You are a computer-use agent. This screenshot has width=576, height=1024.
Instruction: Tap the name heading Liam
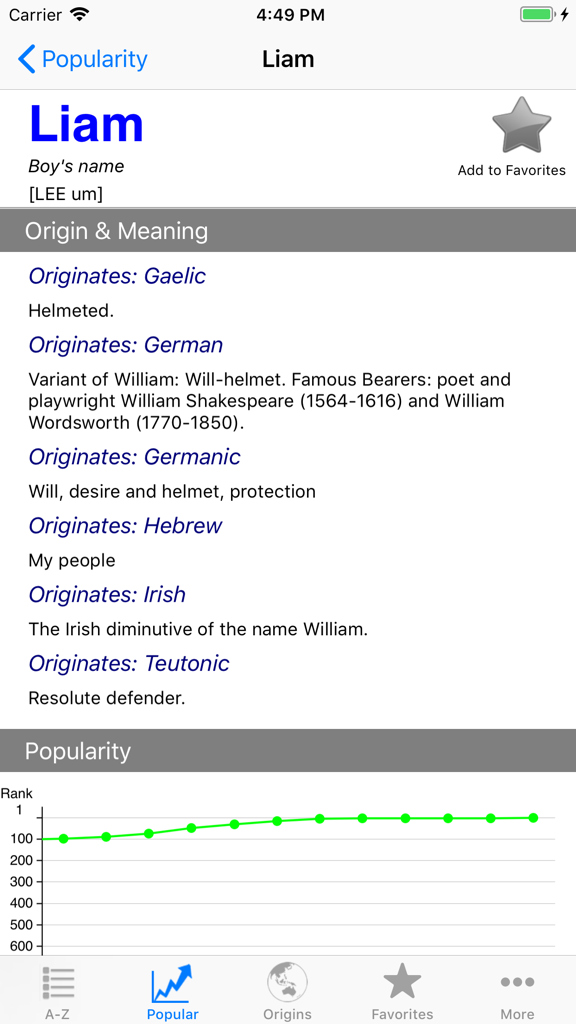coord(86,124)
